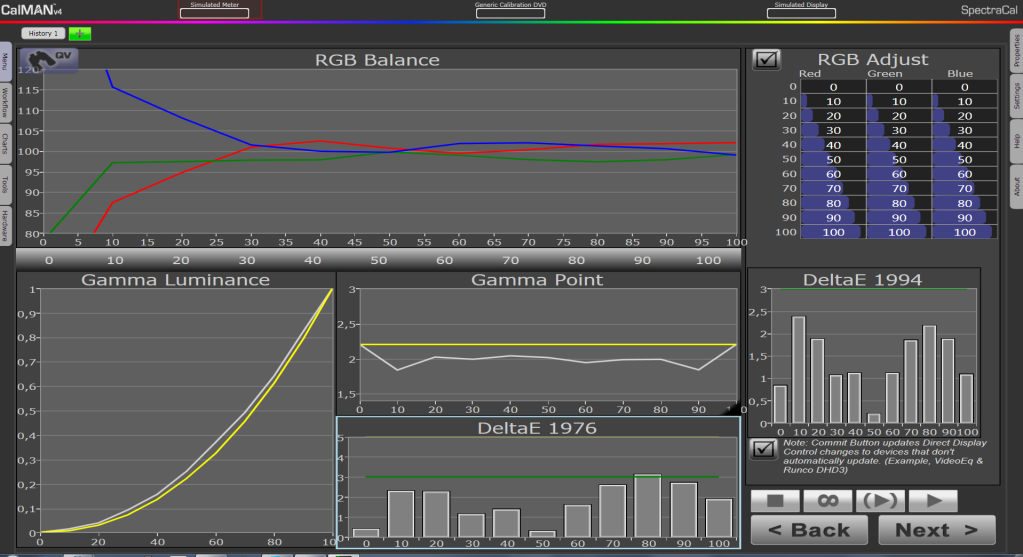Toggle the RGB Adjust commit checkbox
This screenshot has width=1023, height=557.
(x=767, y=60)
